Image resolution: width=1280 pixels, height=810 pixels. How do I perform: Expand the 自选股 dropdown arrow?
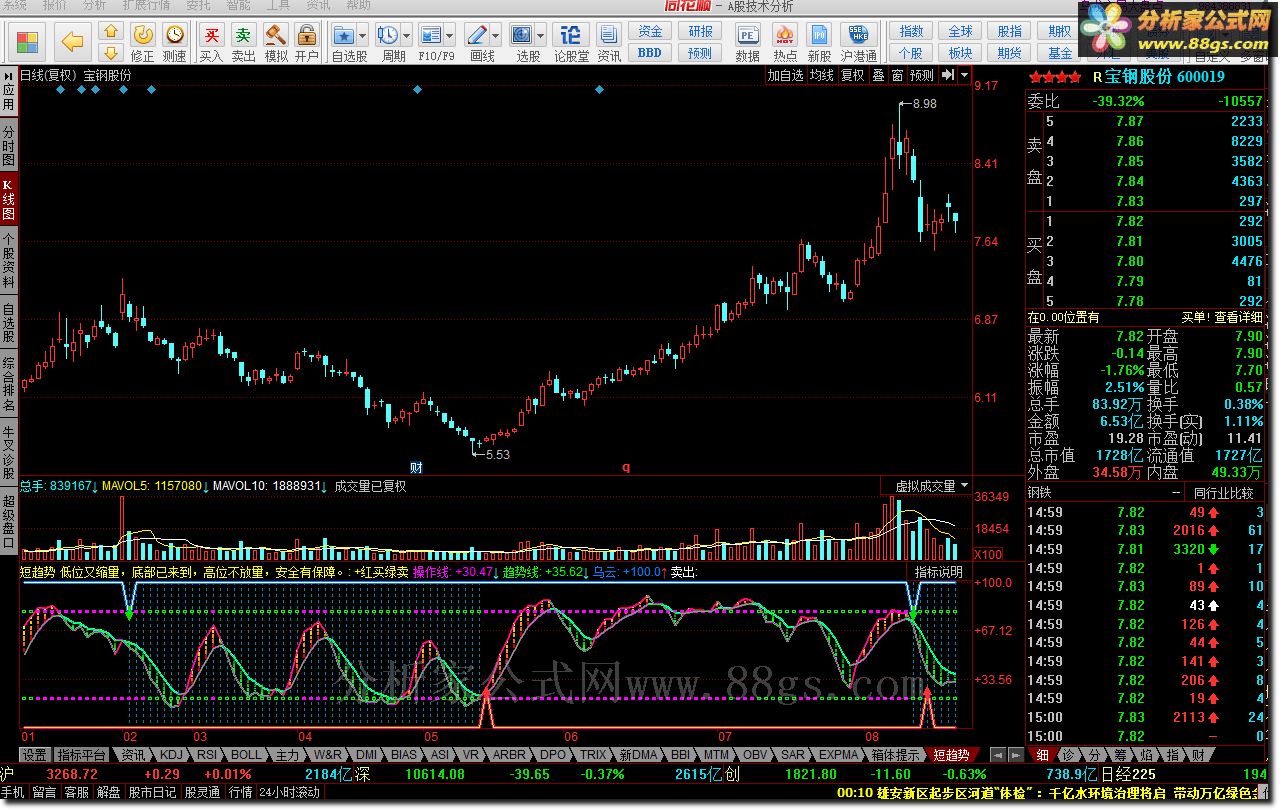(x=363, y=34)
